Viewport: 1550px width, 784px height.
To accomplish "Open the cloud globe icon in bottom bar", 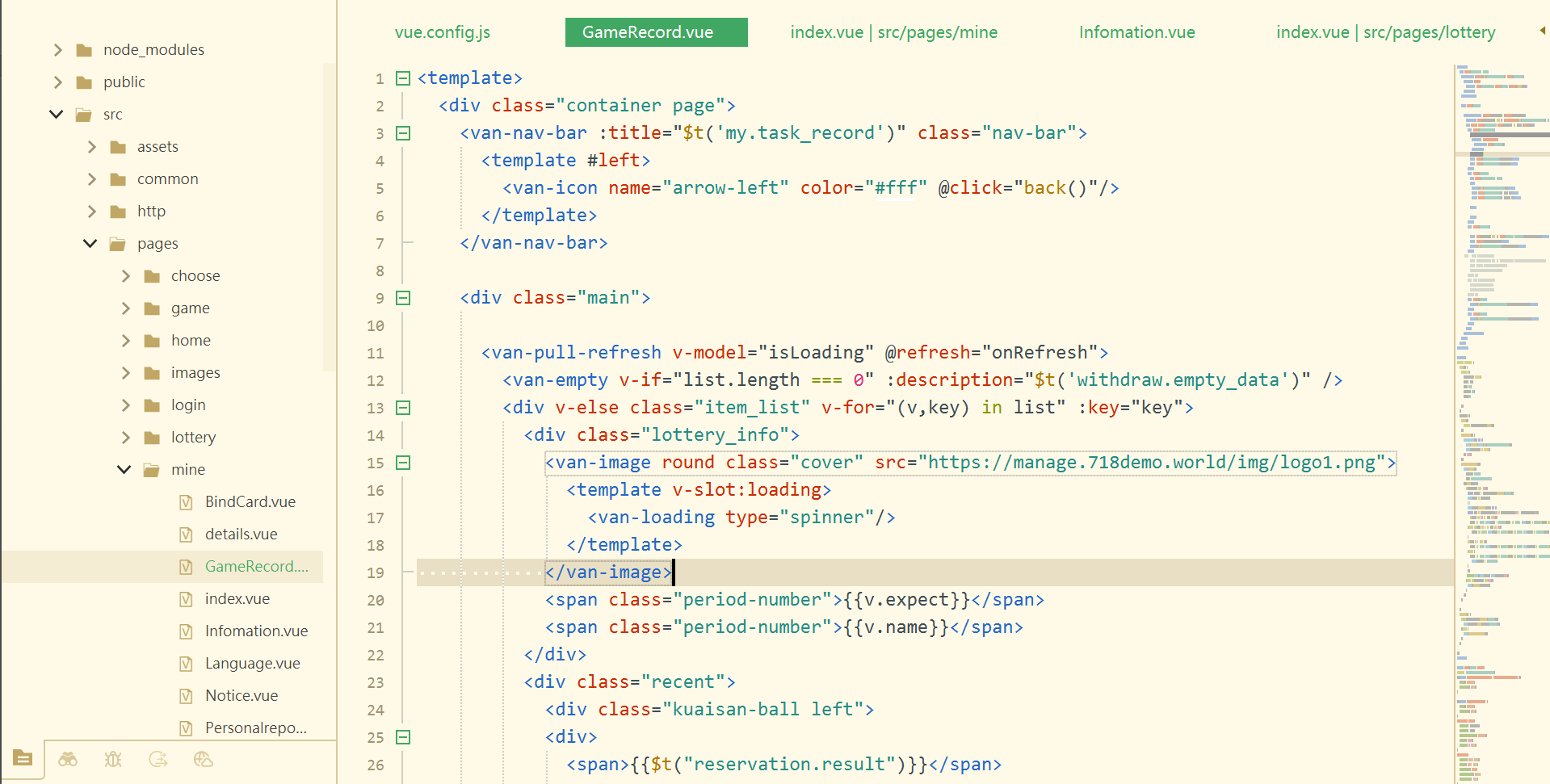I will point(204,759).
